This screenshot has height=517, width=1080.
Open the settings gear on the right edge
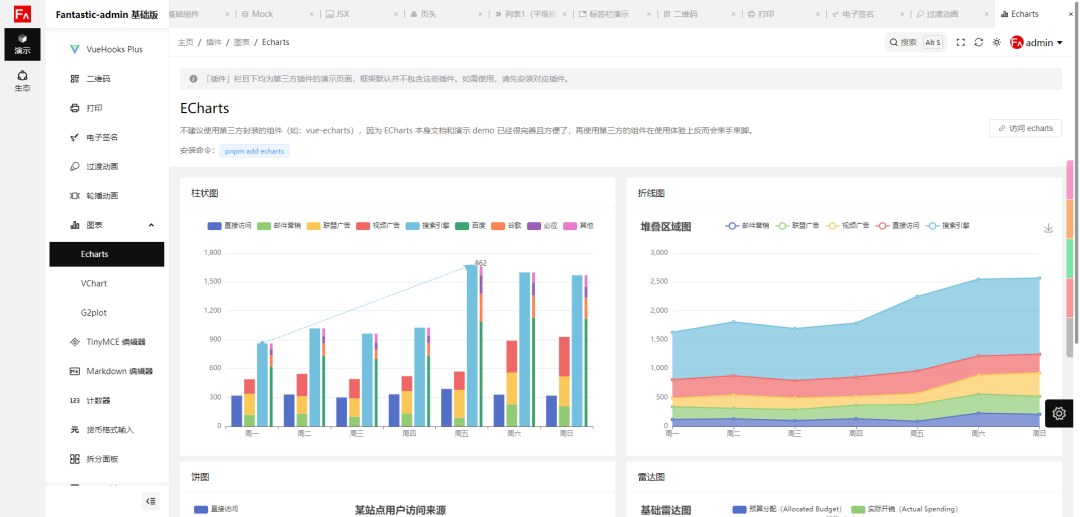pyautogui.click(x=1060, y=413)
